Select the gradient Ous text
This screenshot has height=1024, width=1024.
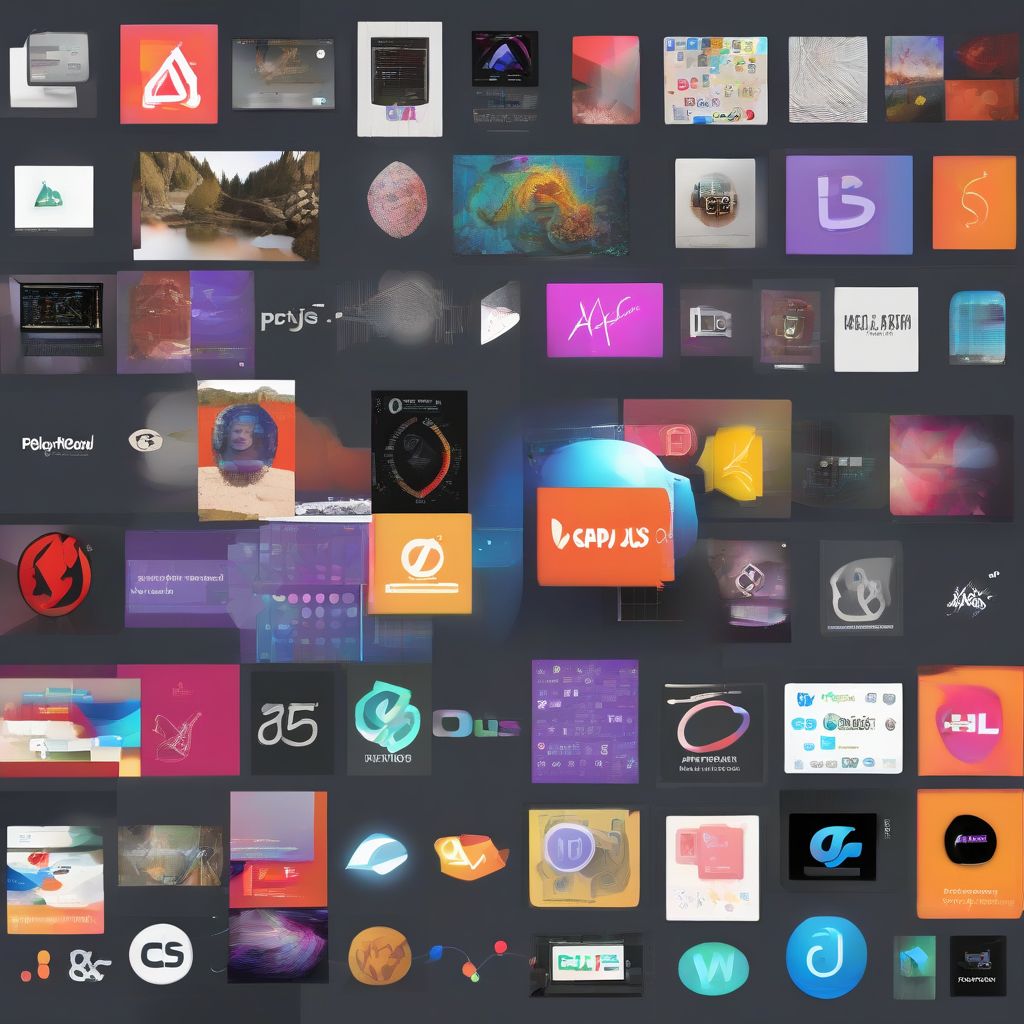[x=476, y=725]
